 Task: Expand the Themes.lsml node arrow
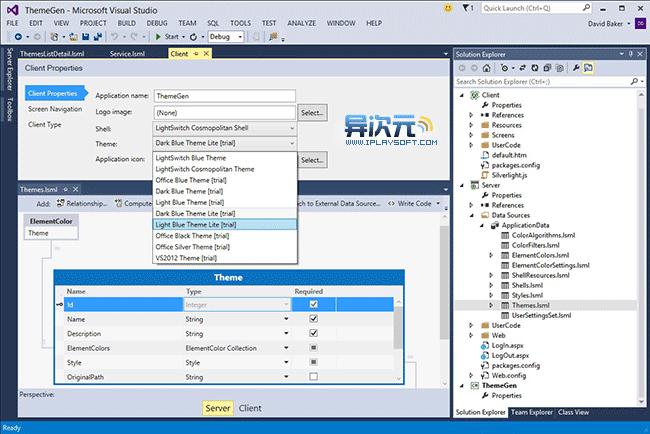click(491, 305)
